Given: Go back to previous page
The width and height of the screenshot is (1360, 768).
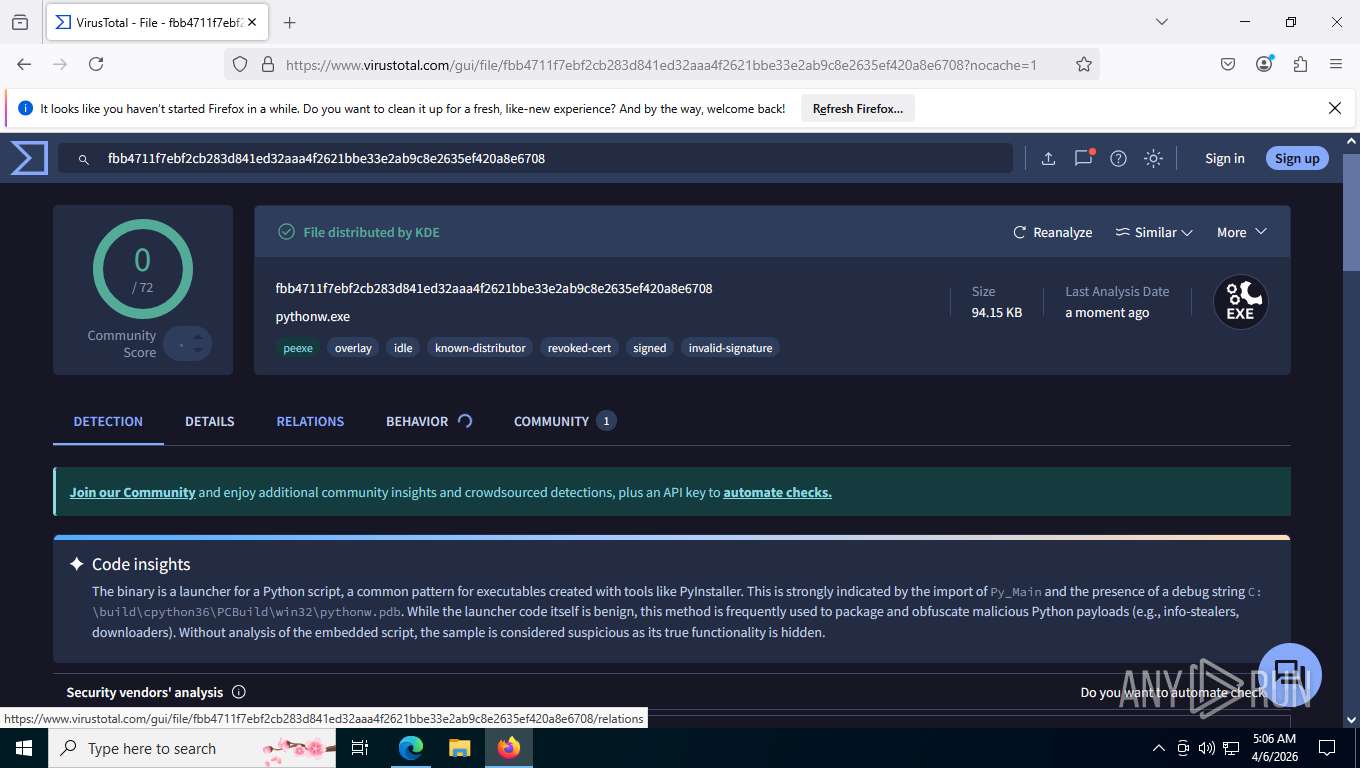Looking at the screenshot, I should click(x=24, y=64).
